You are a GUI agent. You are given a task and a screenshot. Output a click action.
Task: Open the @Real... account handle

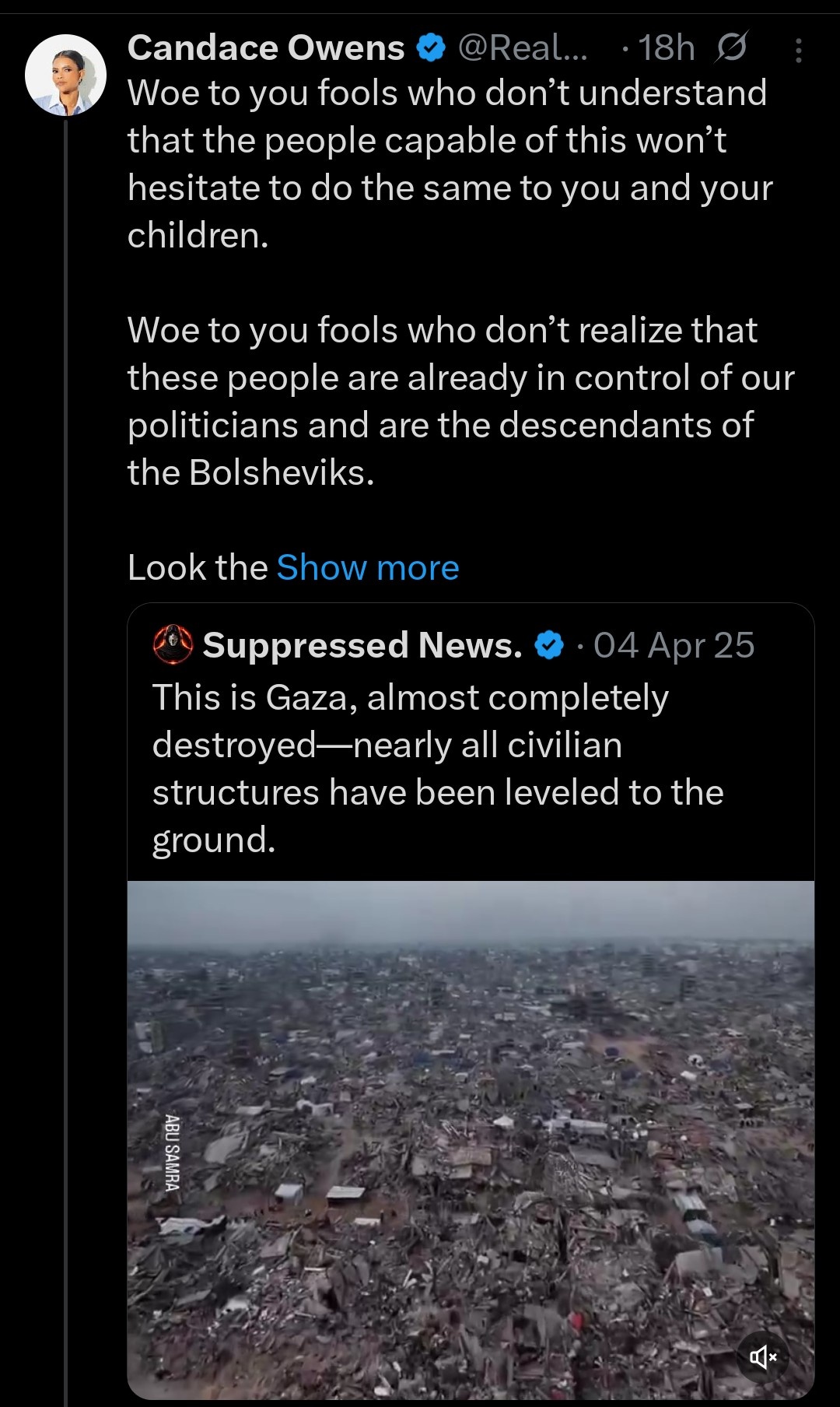(x=523, y=48)
